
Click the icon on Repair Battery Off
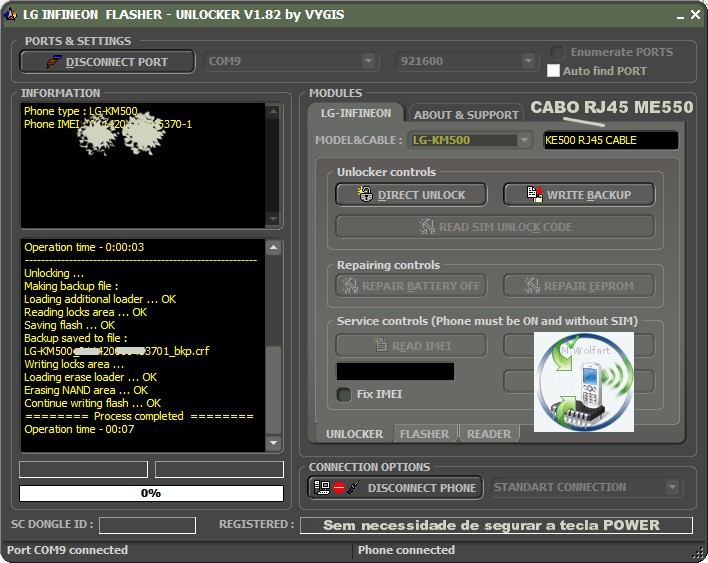[350, 285]
